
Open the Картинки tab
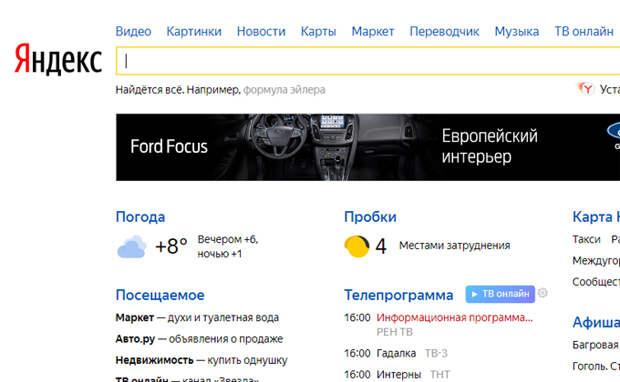tap(194, 31)
